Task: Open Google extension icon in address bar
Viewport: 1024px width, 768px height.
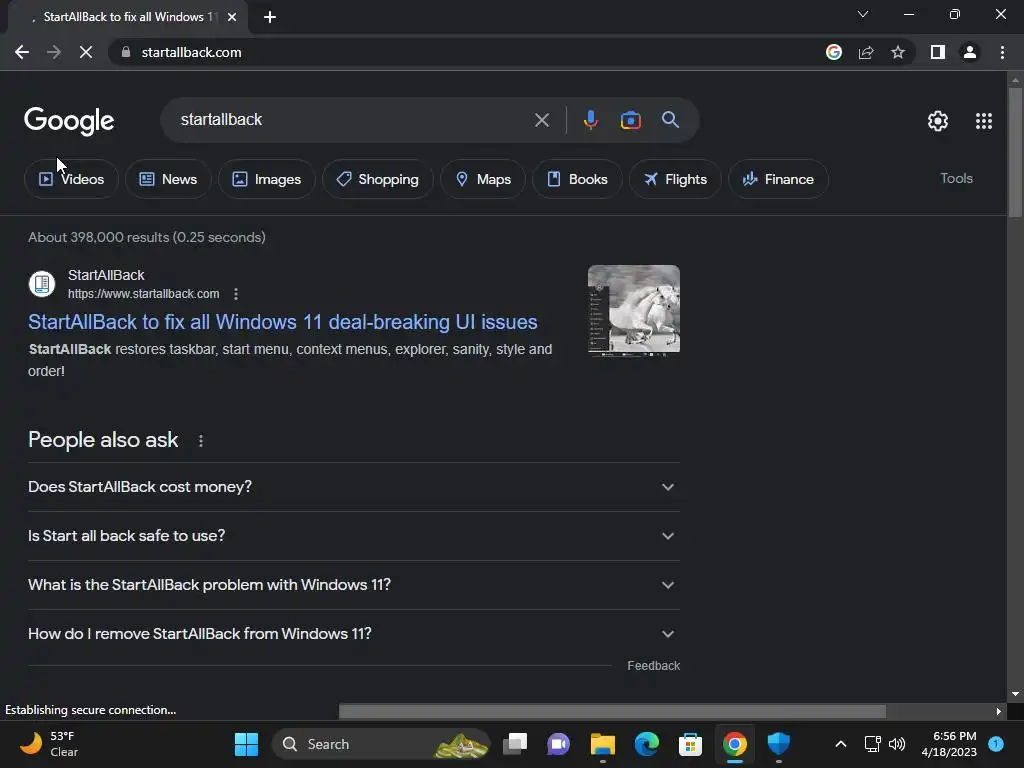Action: click(834, 52)
